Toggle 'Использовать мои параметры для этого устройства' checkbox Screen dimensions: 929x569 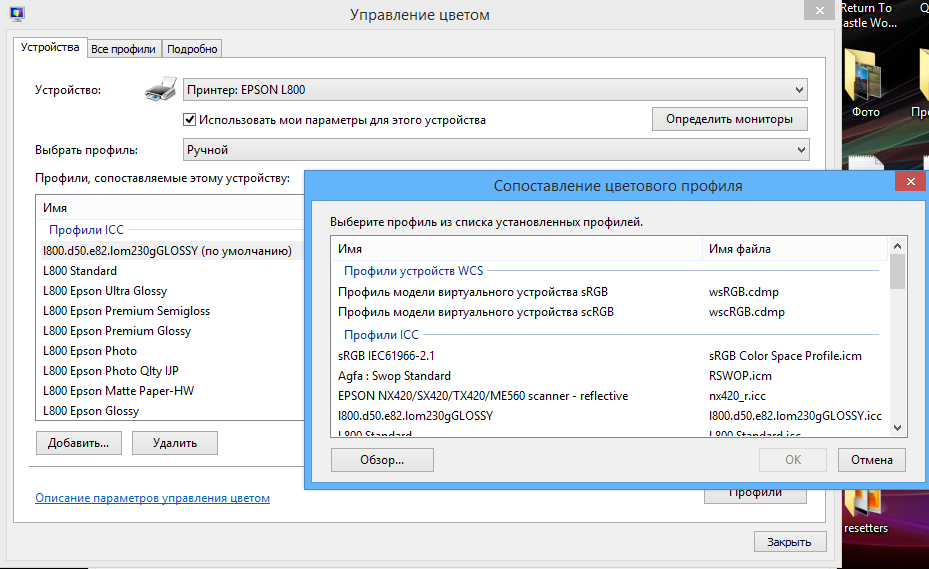coord(189,120)
